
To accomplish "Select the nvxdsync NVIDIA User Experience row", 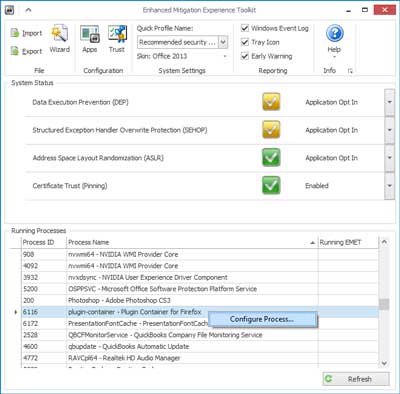I will click(200, 277).
